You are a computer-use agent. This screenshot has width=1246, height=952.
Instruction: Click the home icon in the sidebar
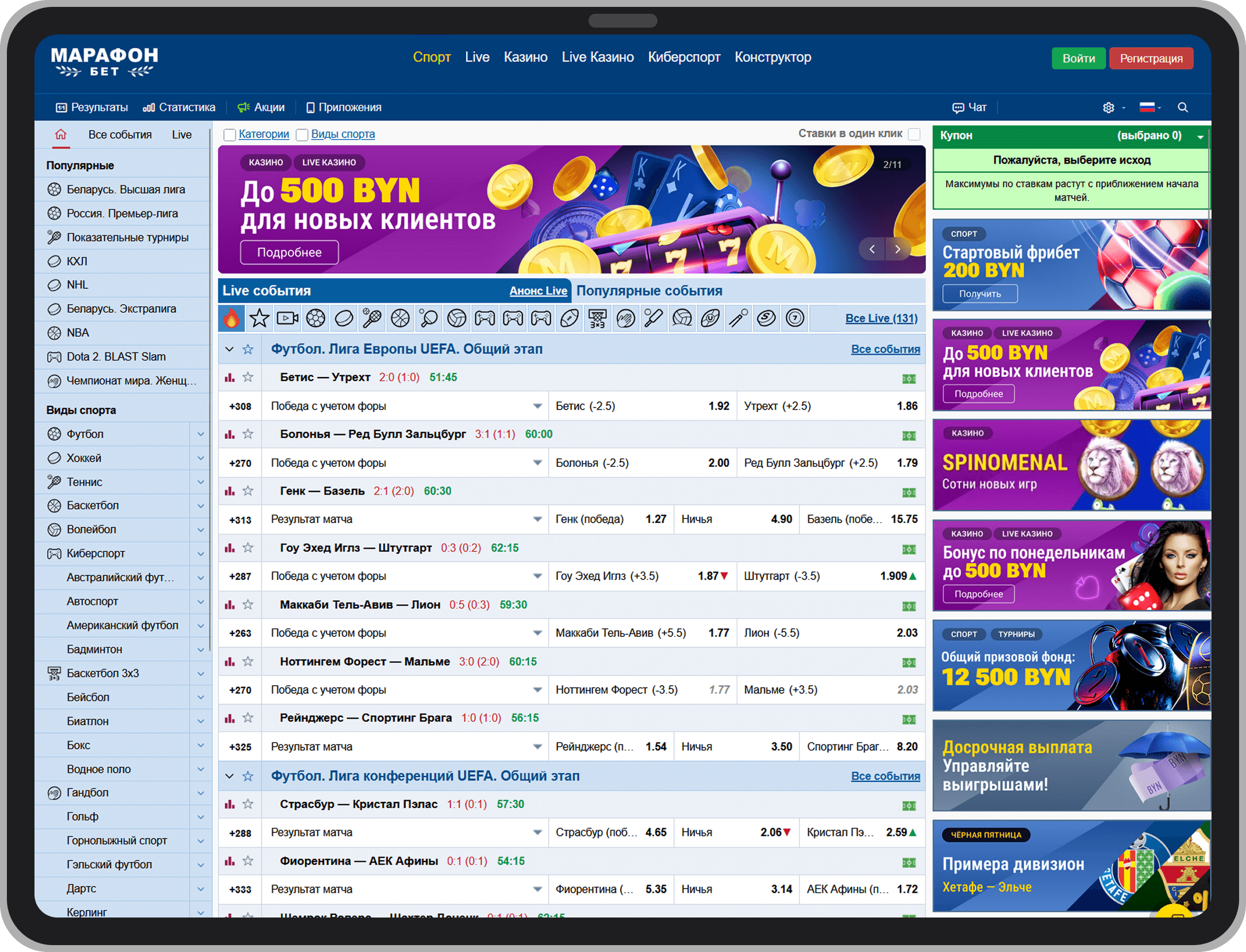coord(61,135)
